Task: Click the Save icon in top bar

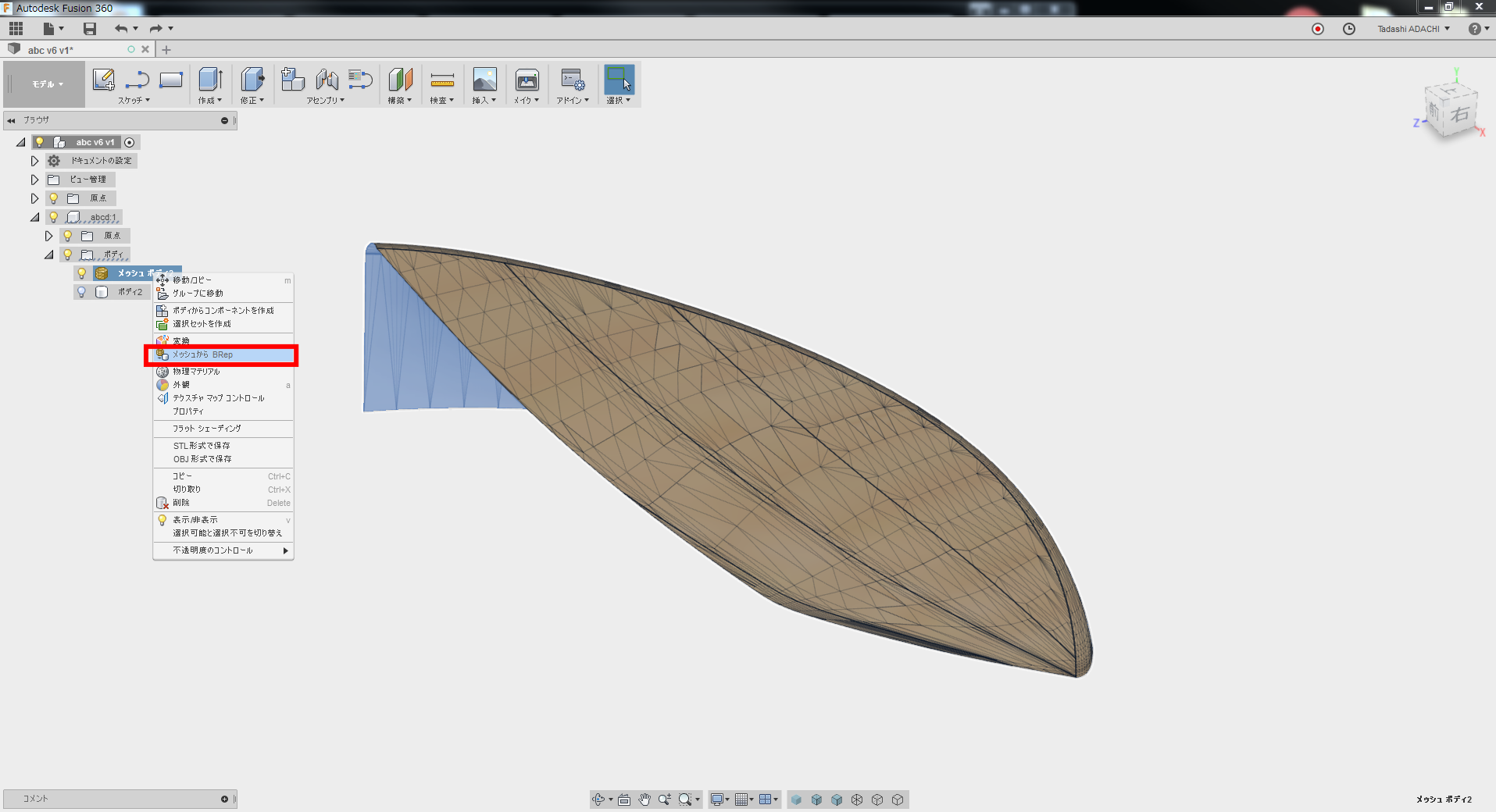Action: point(90,29)
